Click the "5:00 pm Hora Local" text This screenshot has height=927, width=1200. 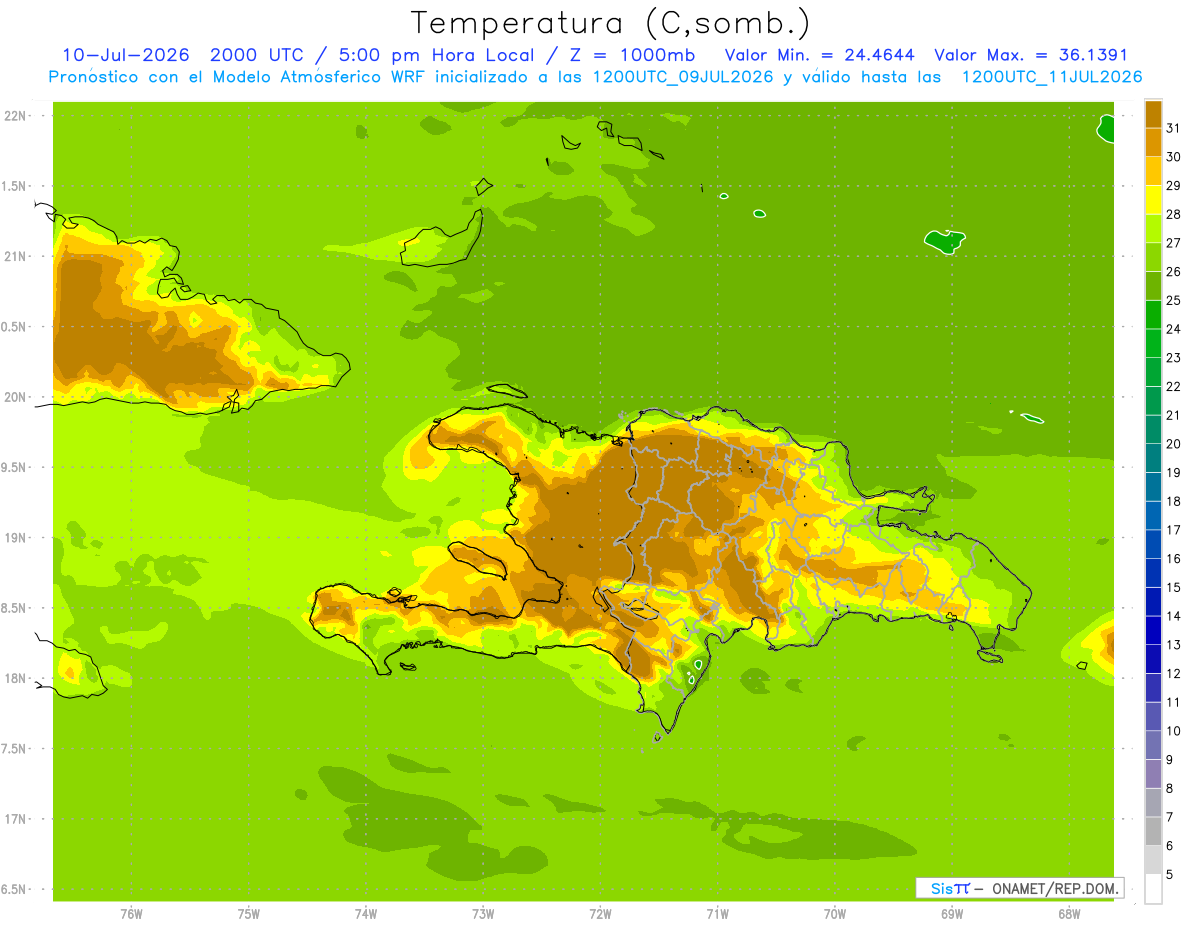[434, 55]
